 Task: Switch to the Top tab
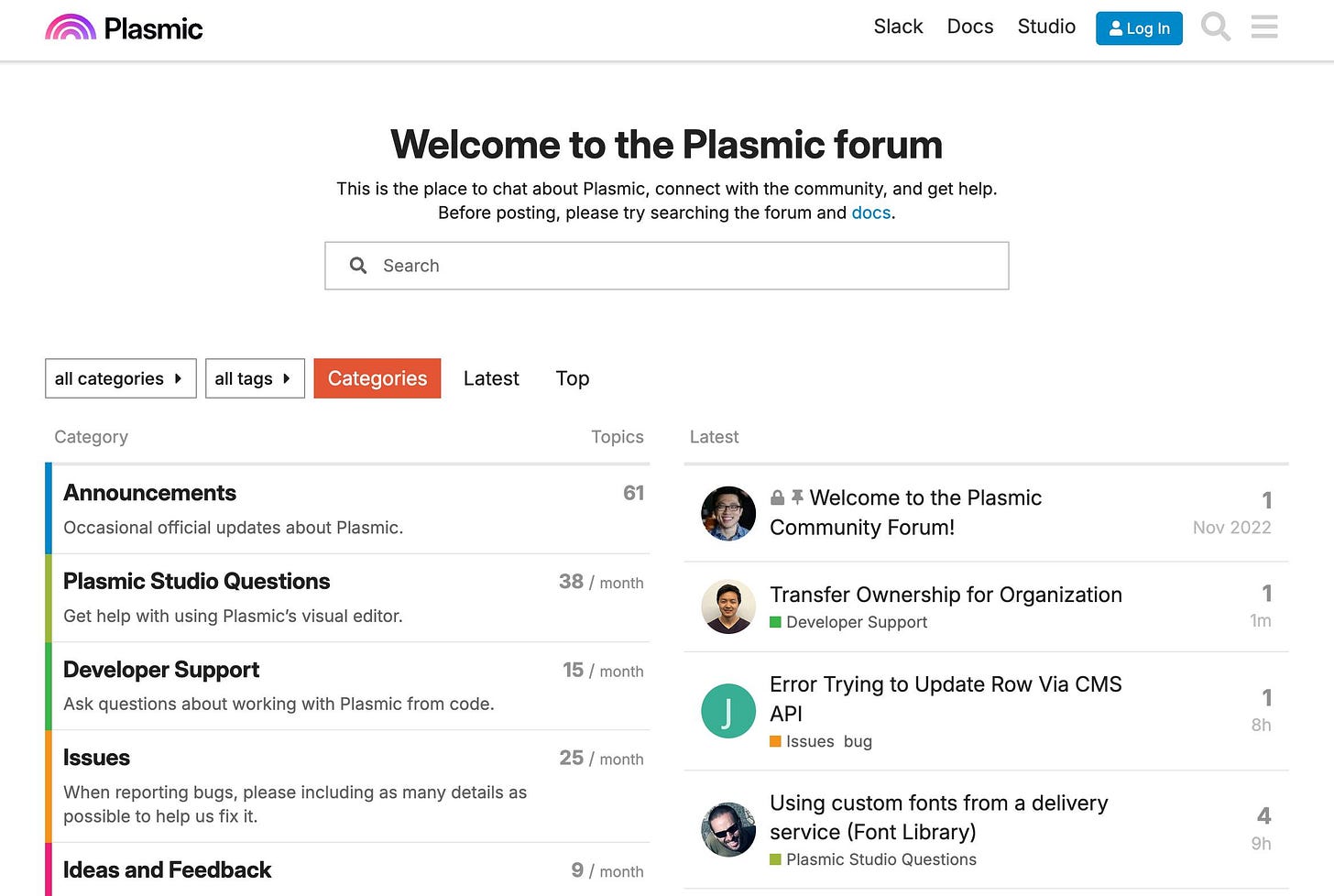573,378
